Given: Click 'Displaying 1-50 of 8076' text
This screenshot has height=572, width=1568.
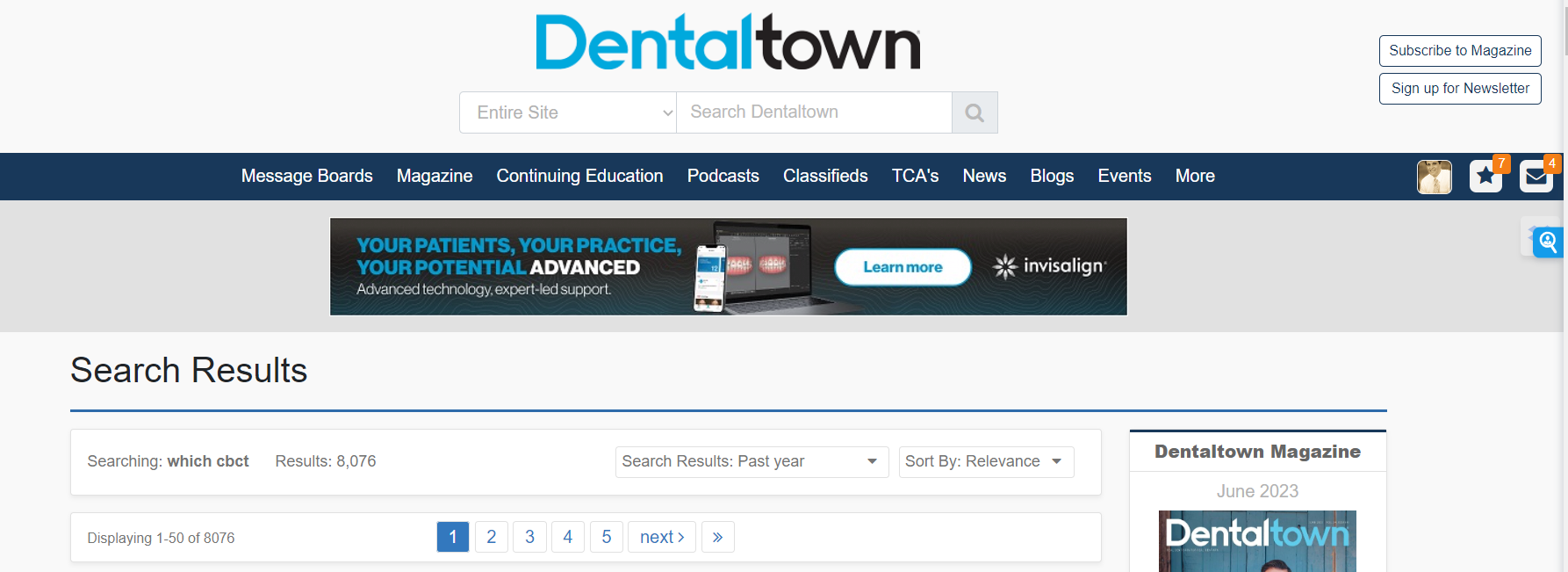Looking at the screenshot, I should click(x=161, y=538).
